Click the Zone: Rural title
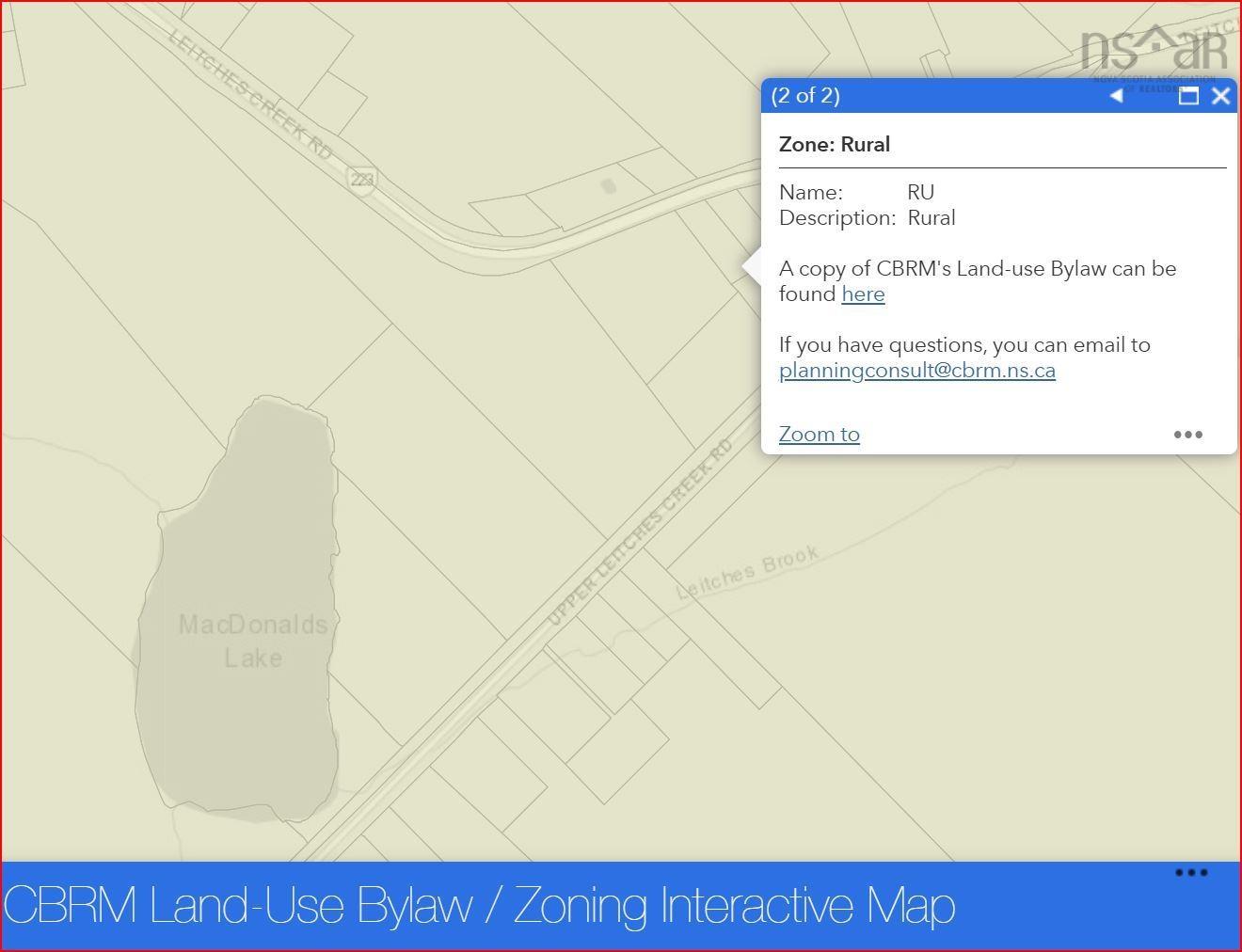 coord(834,144)
